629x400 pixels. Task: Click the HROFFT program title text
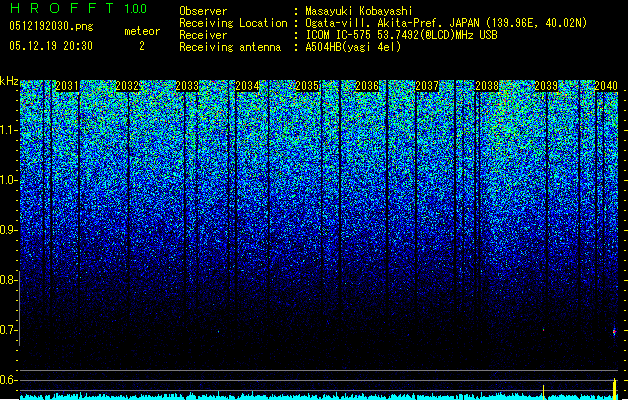tap(63, 8)
